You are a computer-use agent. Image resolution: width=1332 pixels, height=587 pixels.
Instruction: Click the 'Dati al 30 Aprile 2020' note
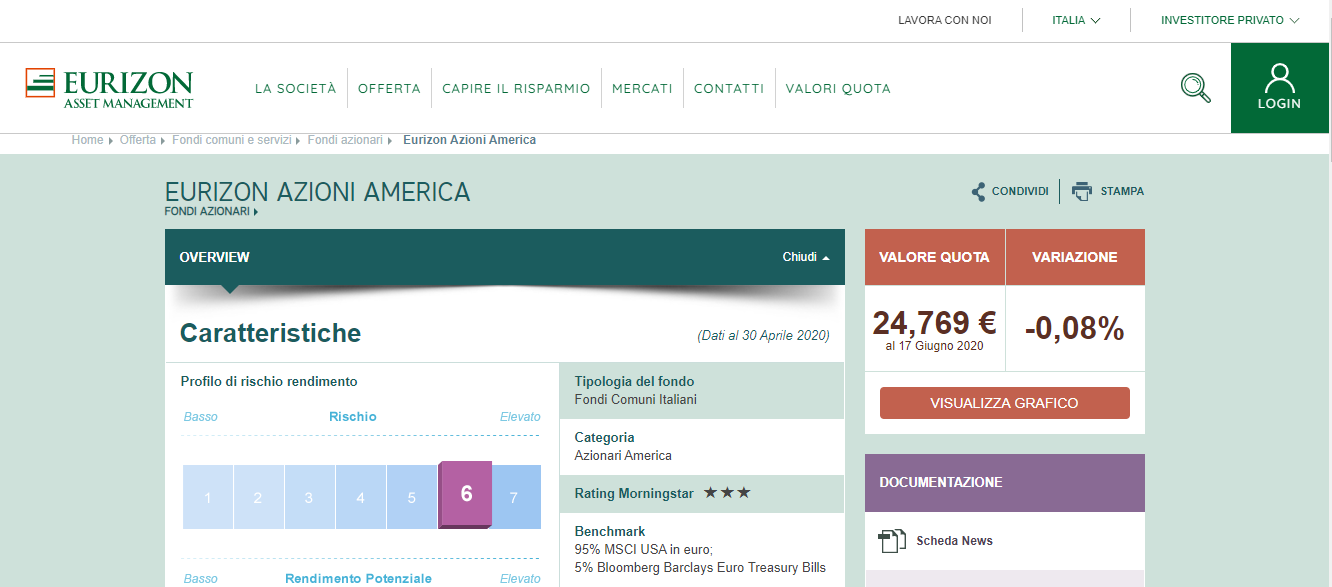(764, 336)
